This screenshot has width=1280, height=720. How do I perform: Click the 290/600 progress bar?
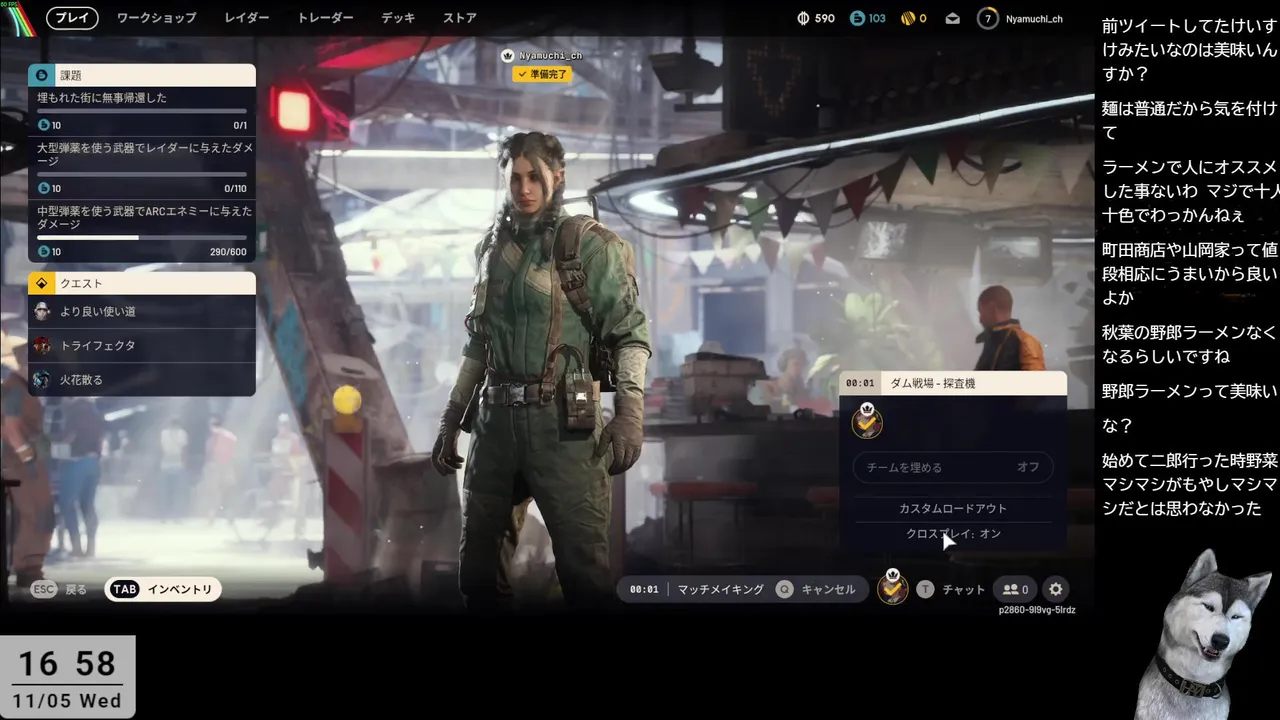click(x=142, y=238)
